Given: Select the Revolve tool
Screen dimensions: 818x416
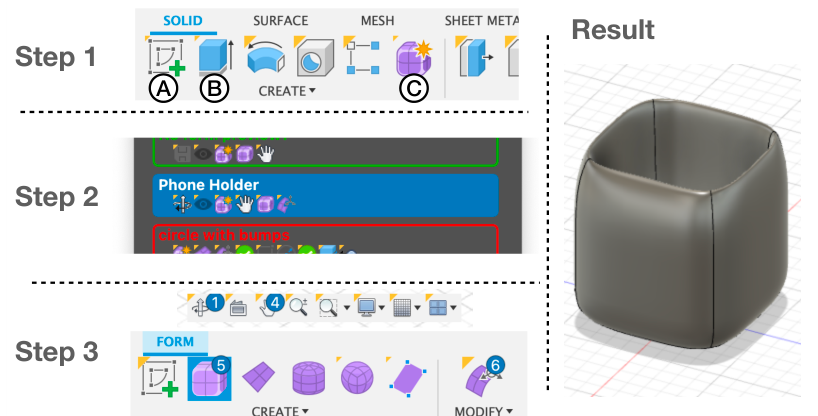Looking at the screenshot, I should click(264, 56).
